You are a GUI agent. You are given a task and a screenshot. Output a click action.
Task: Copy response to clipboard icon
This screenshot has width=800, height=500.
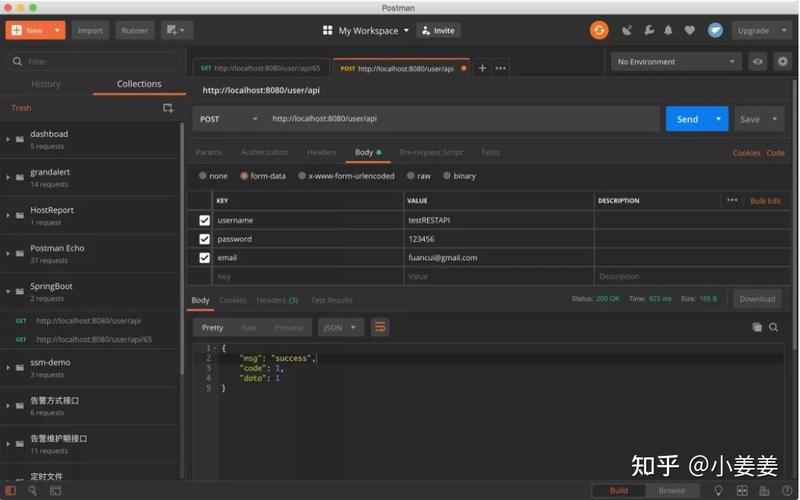[757, 327]
